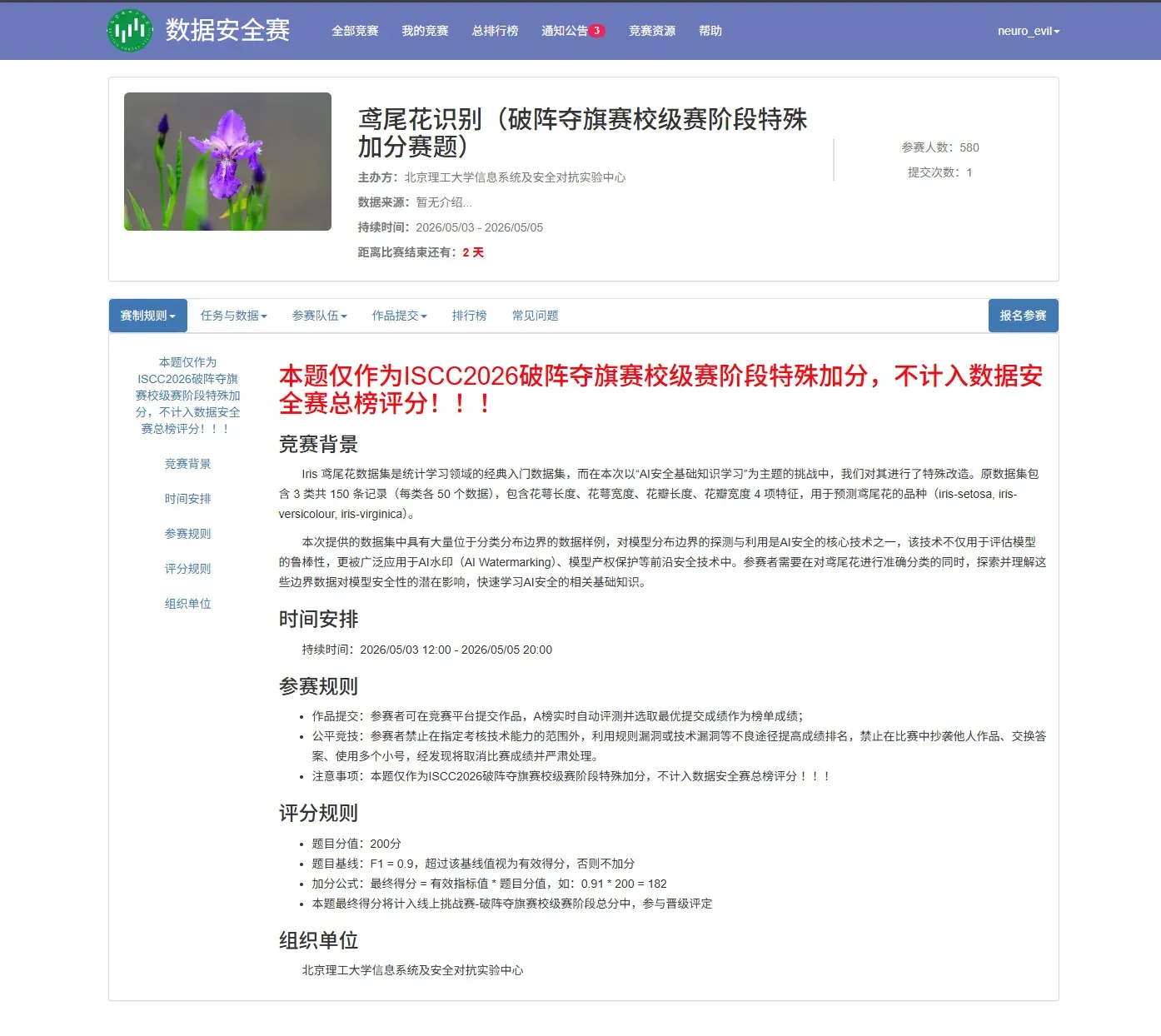Click the 参赛规则 section heading
Image resolution: width=1161 pixels, height=1036 pixels.
pyautogui.click(x=318, y=687)
